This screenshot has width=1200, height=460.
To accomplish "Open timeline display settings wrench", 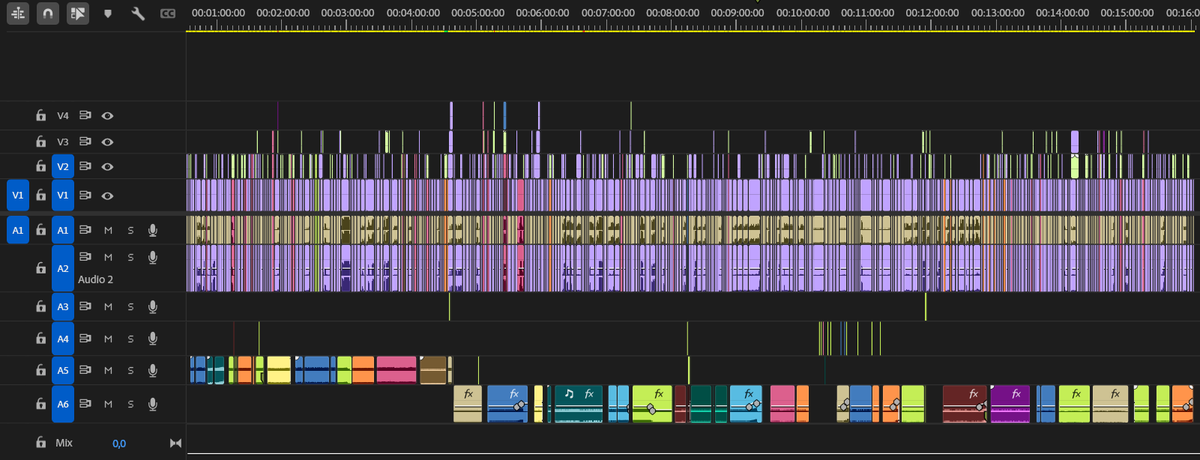I will click(138, 14).
